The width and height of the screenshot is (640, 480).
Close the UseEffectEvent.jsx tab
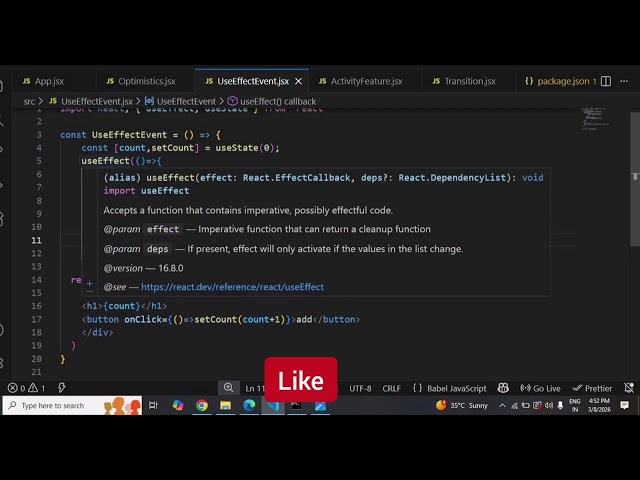tap(299, 82)
